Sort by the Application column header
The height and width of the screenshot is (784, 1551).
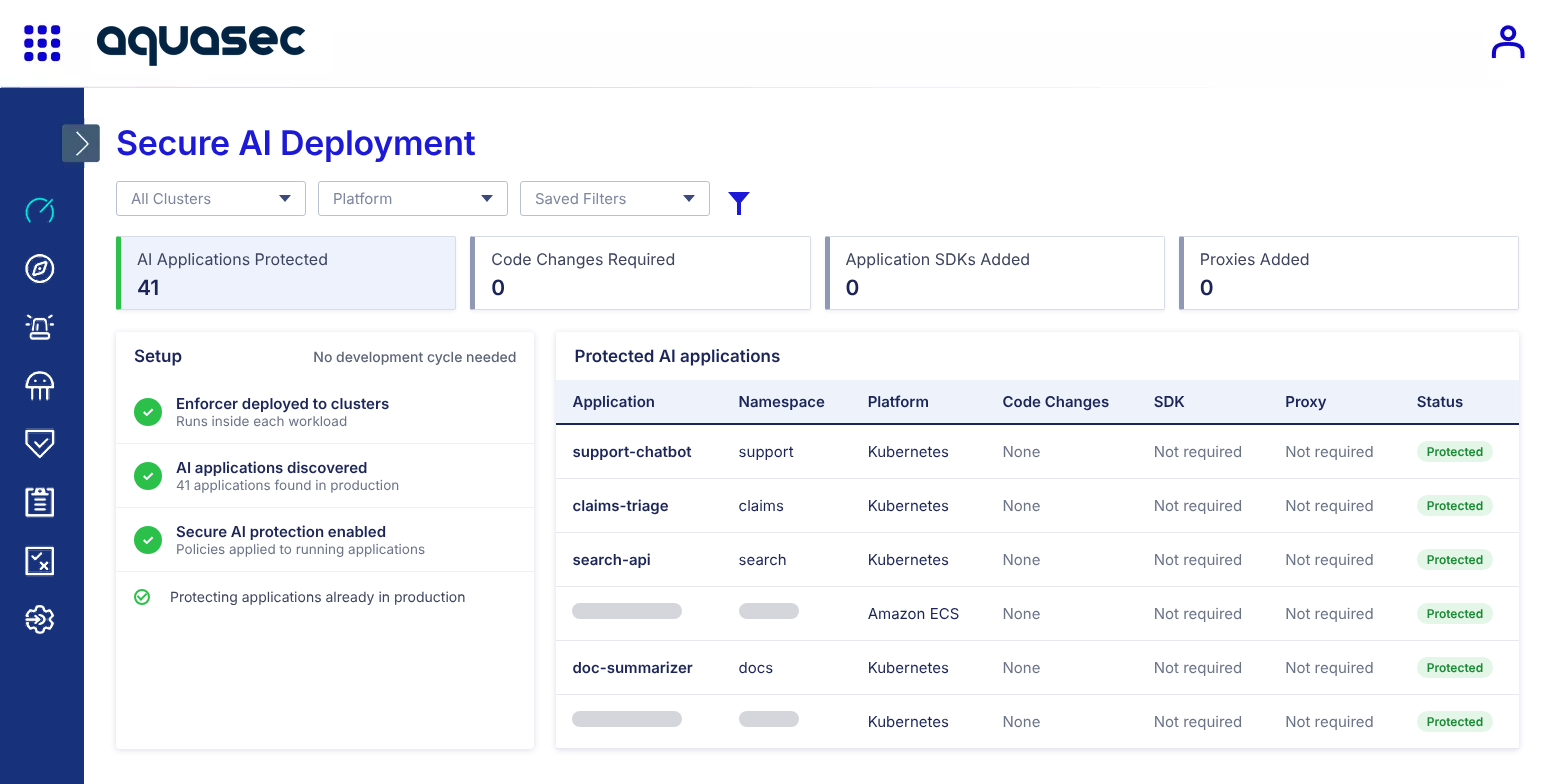click(613, 402)
